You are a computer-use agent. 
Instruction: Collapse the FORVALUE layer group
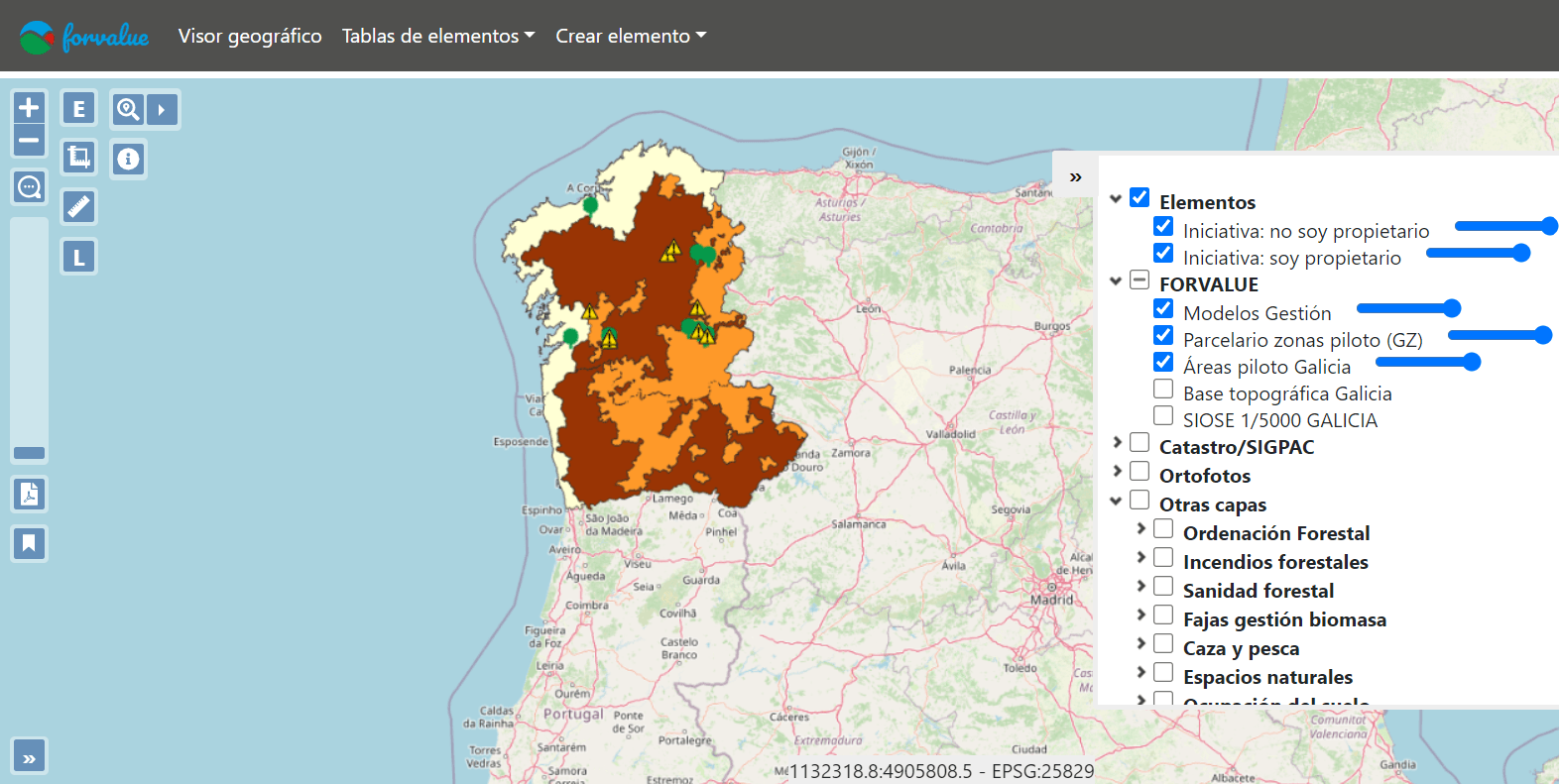(x=1116, y=281)
